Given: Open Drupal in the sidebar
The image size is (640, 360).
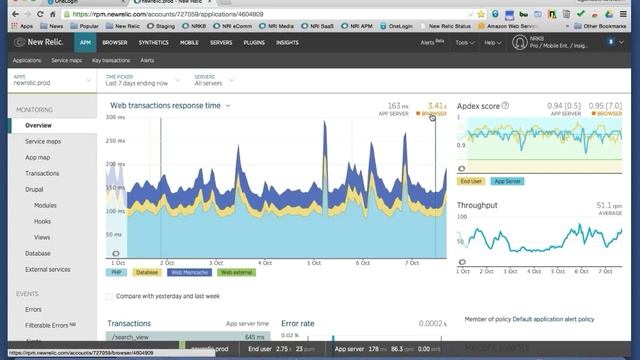Looking at the screenshot, I should (34, 189).
